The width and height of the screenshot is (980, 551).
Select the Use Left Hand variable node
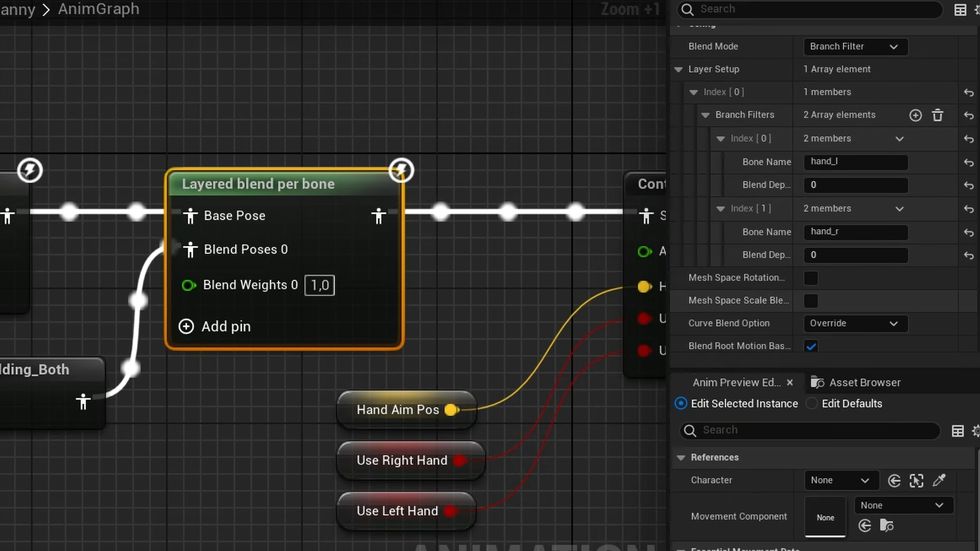coord(406,511)
